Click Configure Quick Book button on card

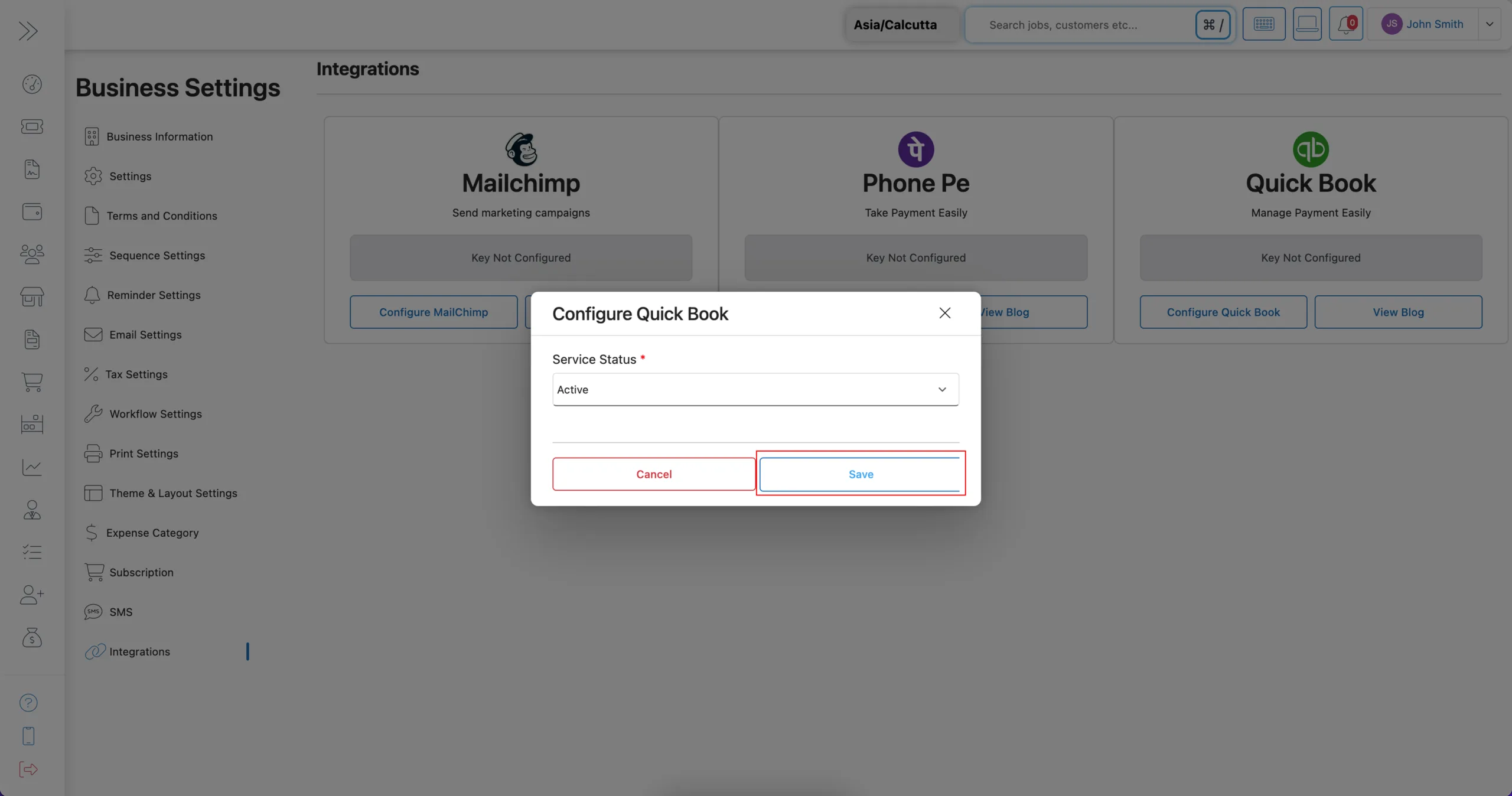pyautogui.click(x=1223, y=312)
